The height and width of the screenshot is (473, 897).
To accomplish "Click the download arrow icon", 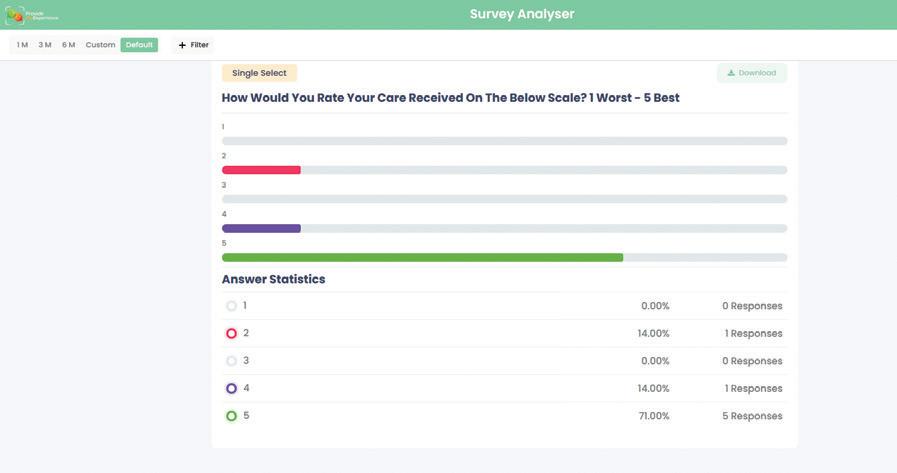I will (x=731, y=73).
